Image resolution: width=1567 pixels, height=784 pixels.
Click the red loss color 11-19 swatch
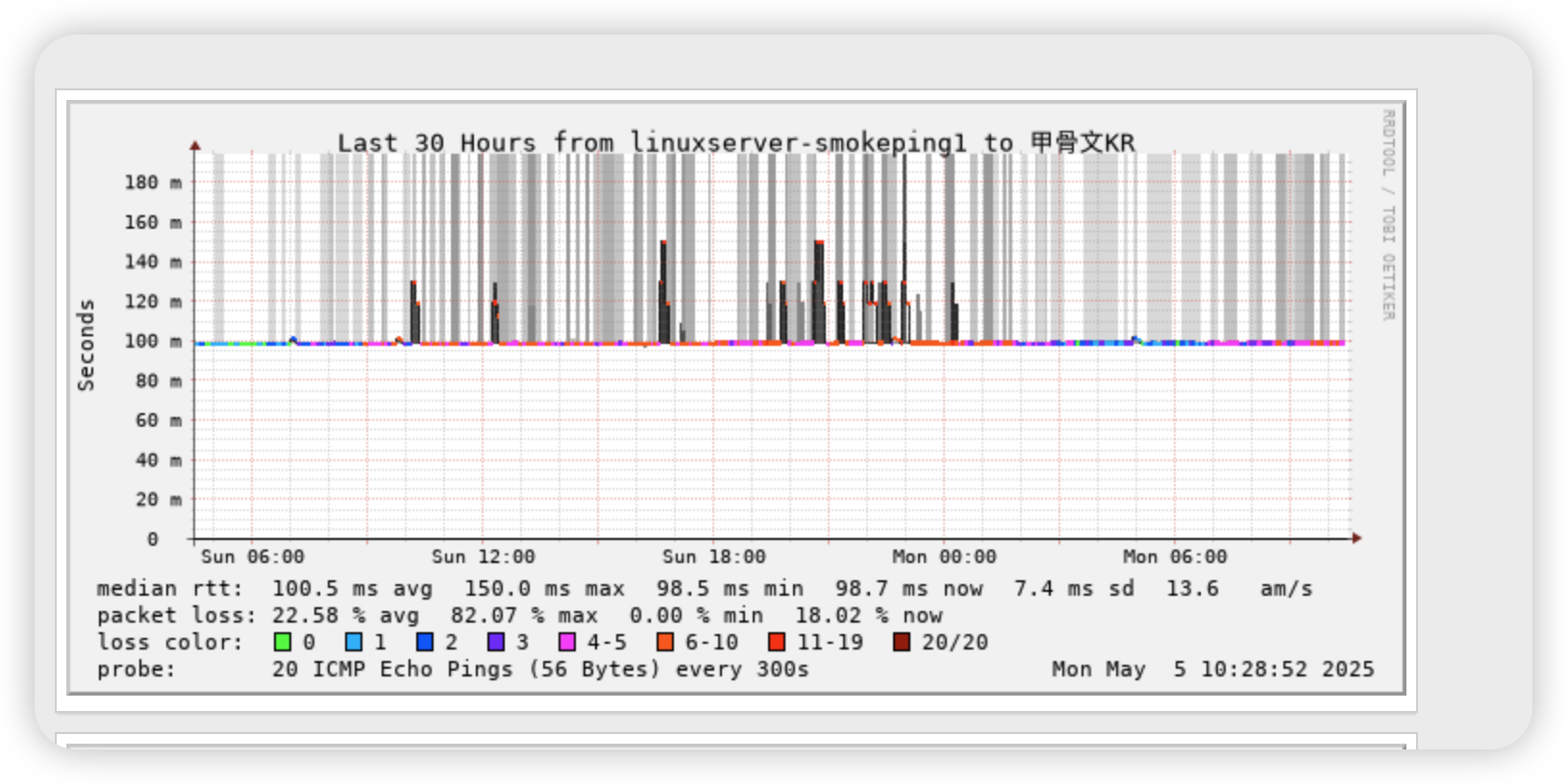(777, 642)
